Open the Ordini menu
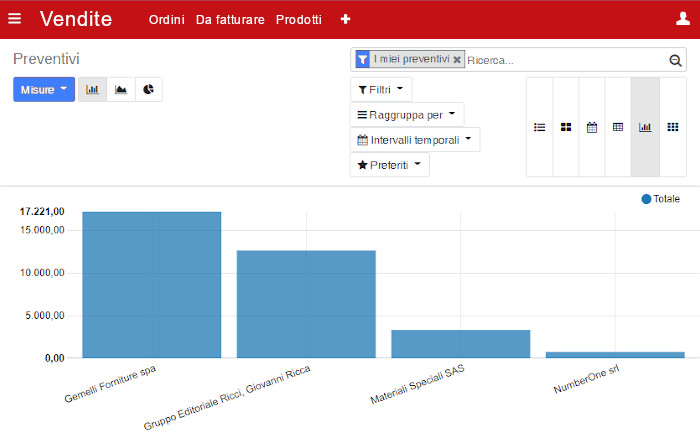 [x=167, y=20]
